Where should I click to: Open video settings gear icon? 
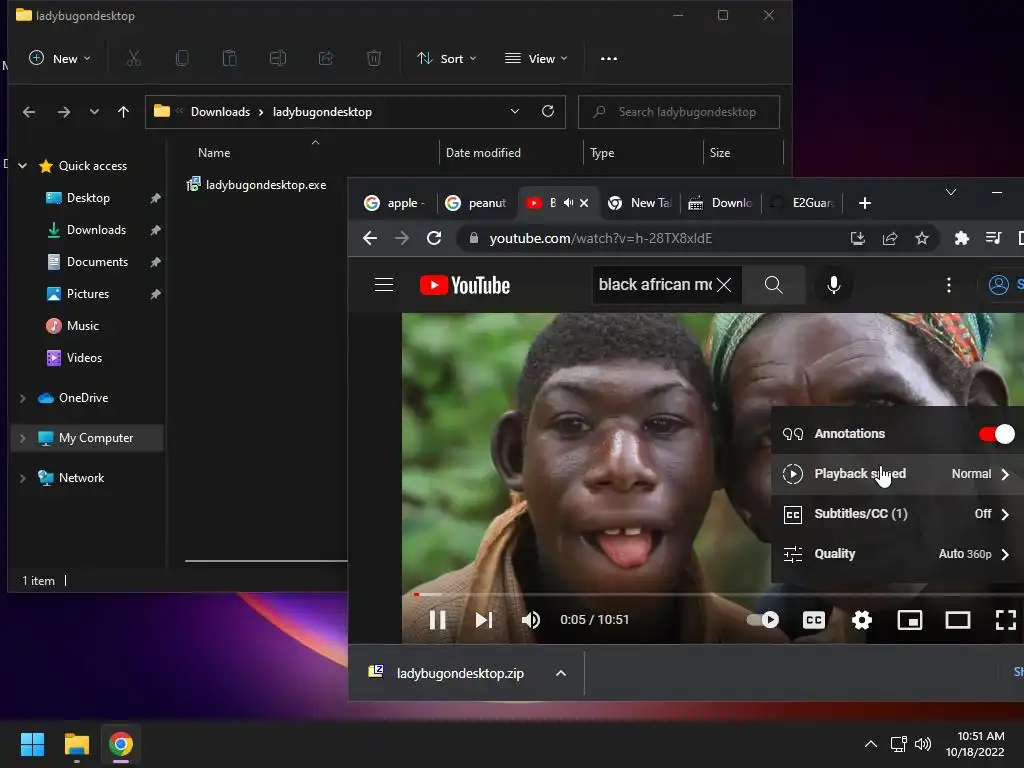click(x=862, y=620)
